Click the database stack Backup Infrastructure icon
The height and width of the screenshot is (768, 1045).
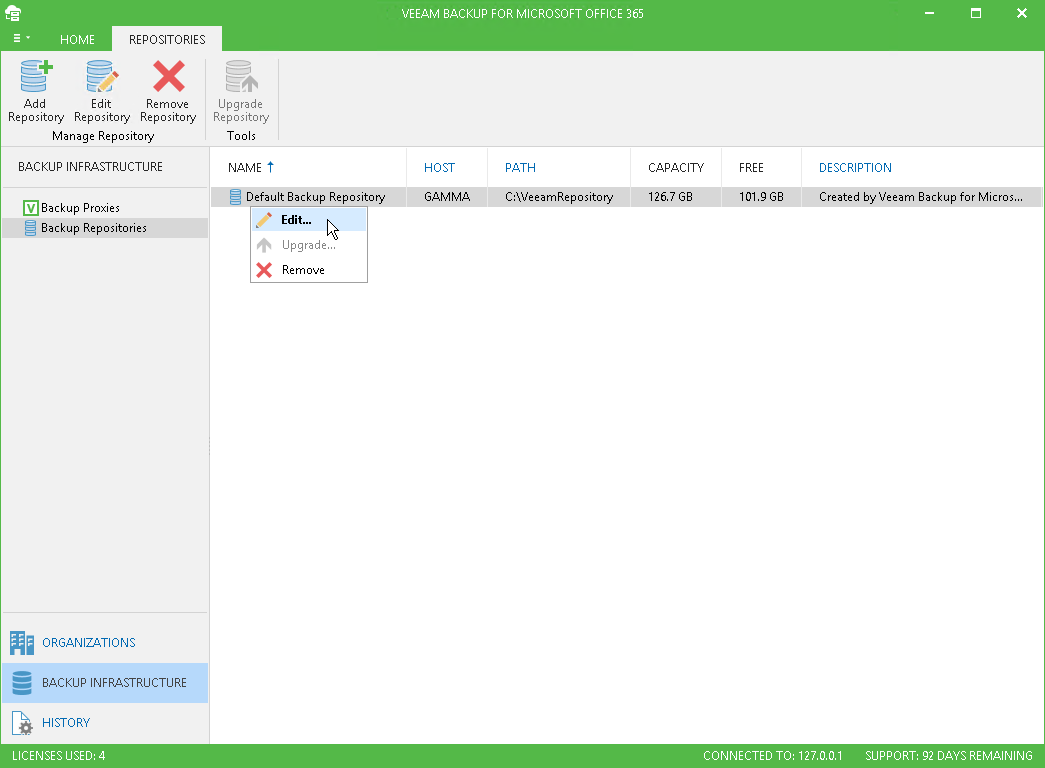[x=22, y=683]
